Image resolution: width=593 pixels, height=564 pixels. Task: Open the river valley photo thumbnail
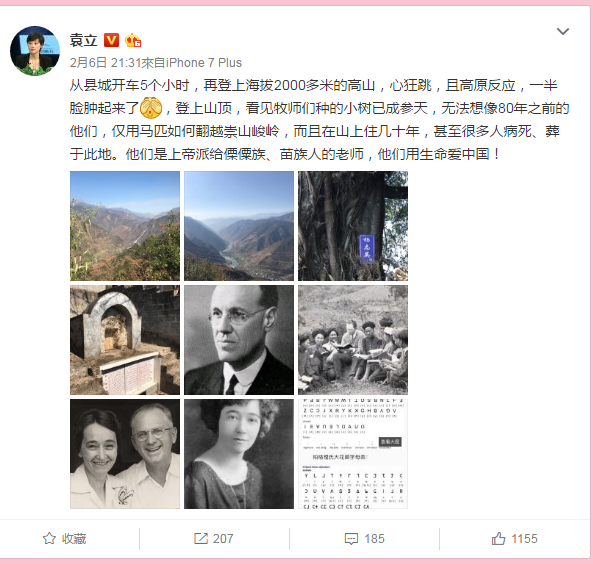[x=239, y=226]
